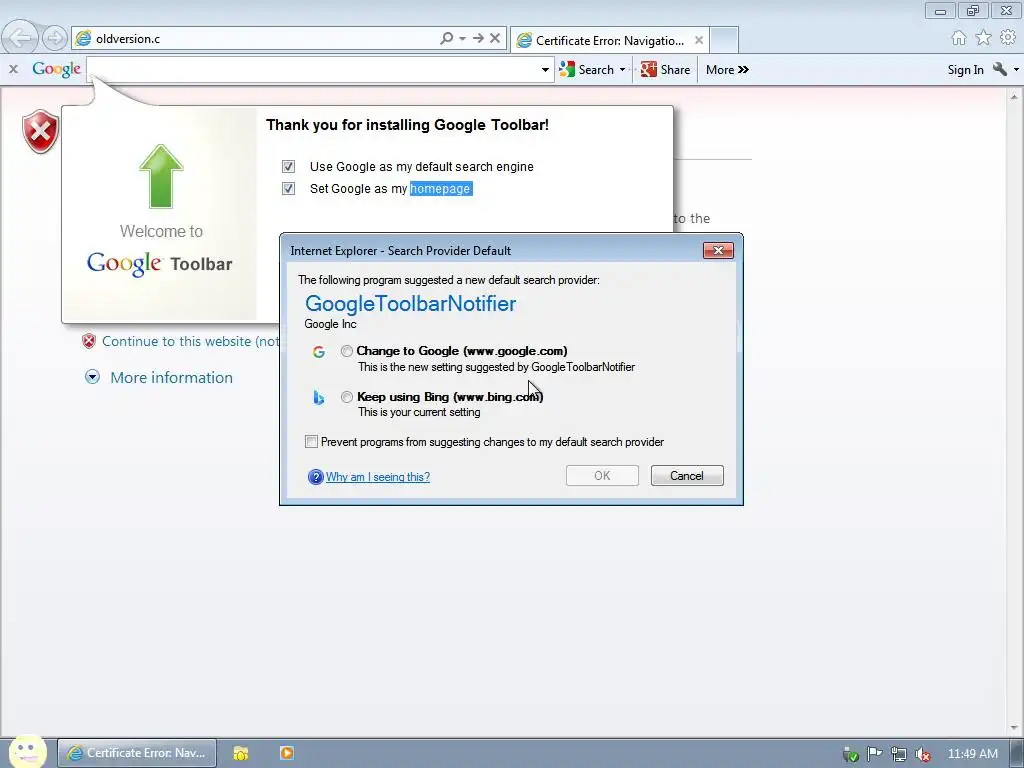Activate Certificate Error taskbar button
The height and width of the screenshot is (768, 1024).
point(137,753)
